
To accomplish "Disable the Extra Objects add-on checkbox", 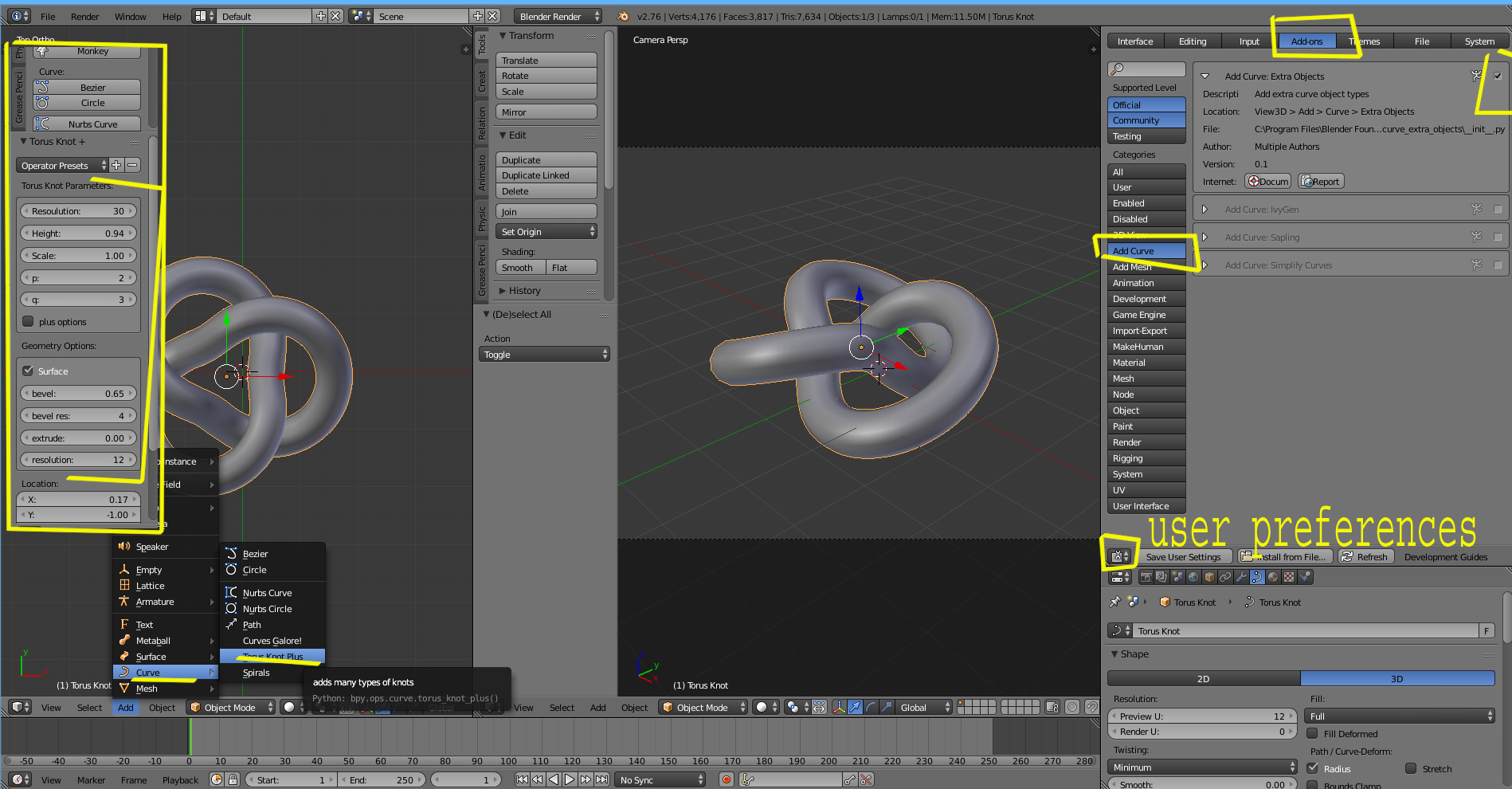I will click(1498, 77).
